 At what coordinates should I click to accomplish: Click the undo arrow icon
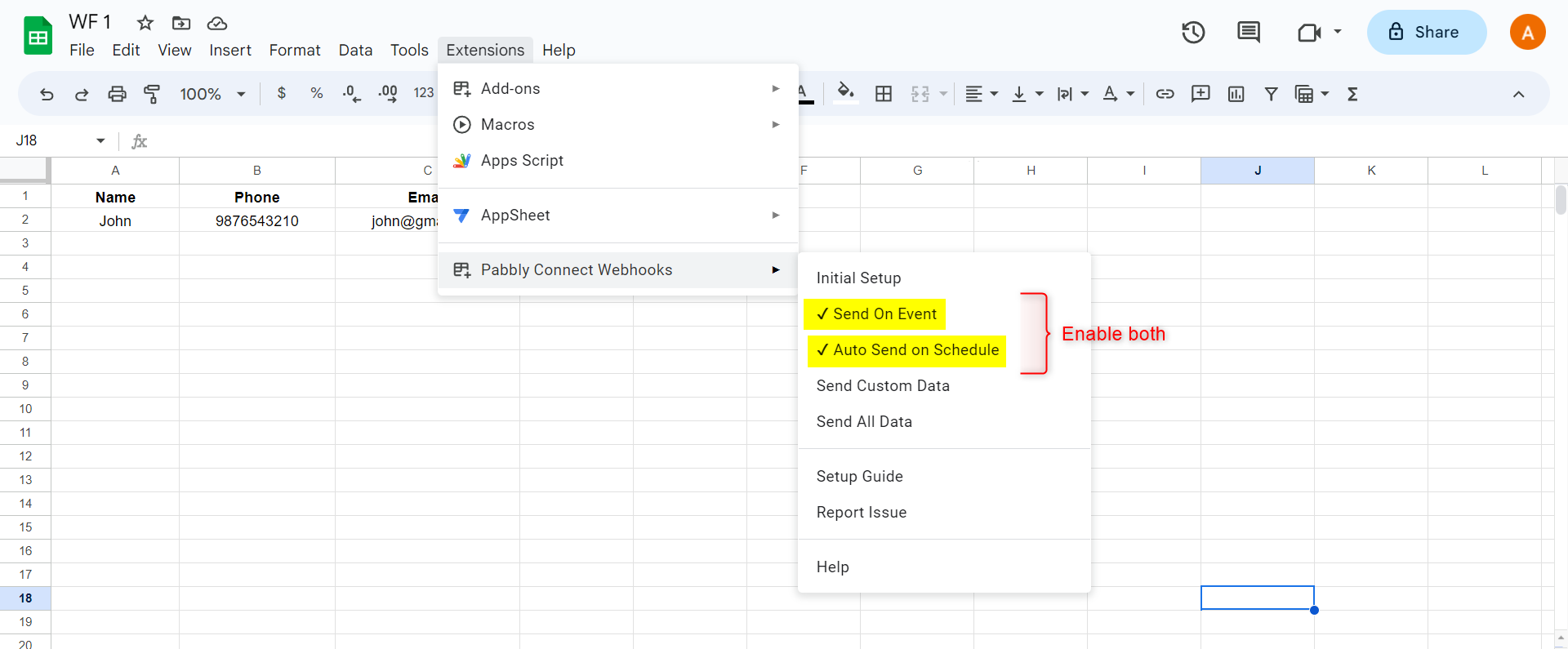tap(47, 94)
